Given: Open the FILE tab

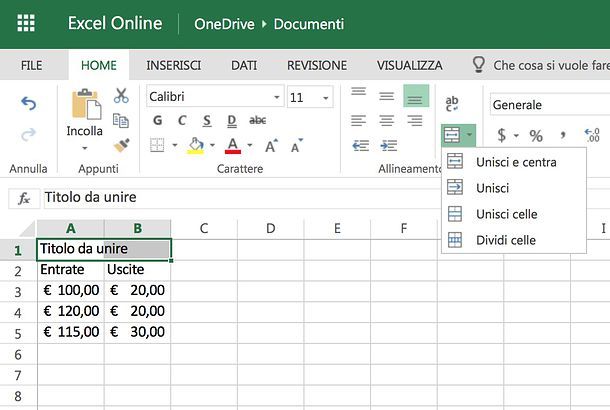Looking at the screenshot, I should 32,65.
